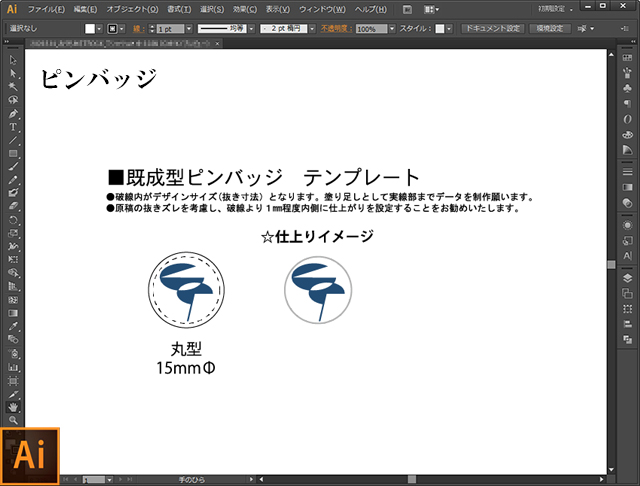Open the 書式(T) menu

pos(179,9)
